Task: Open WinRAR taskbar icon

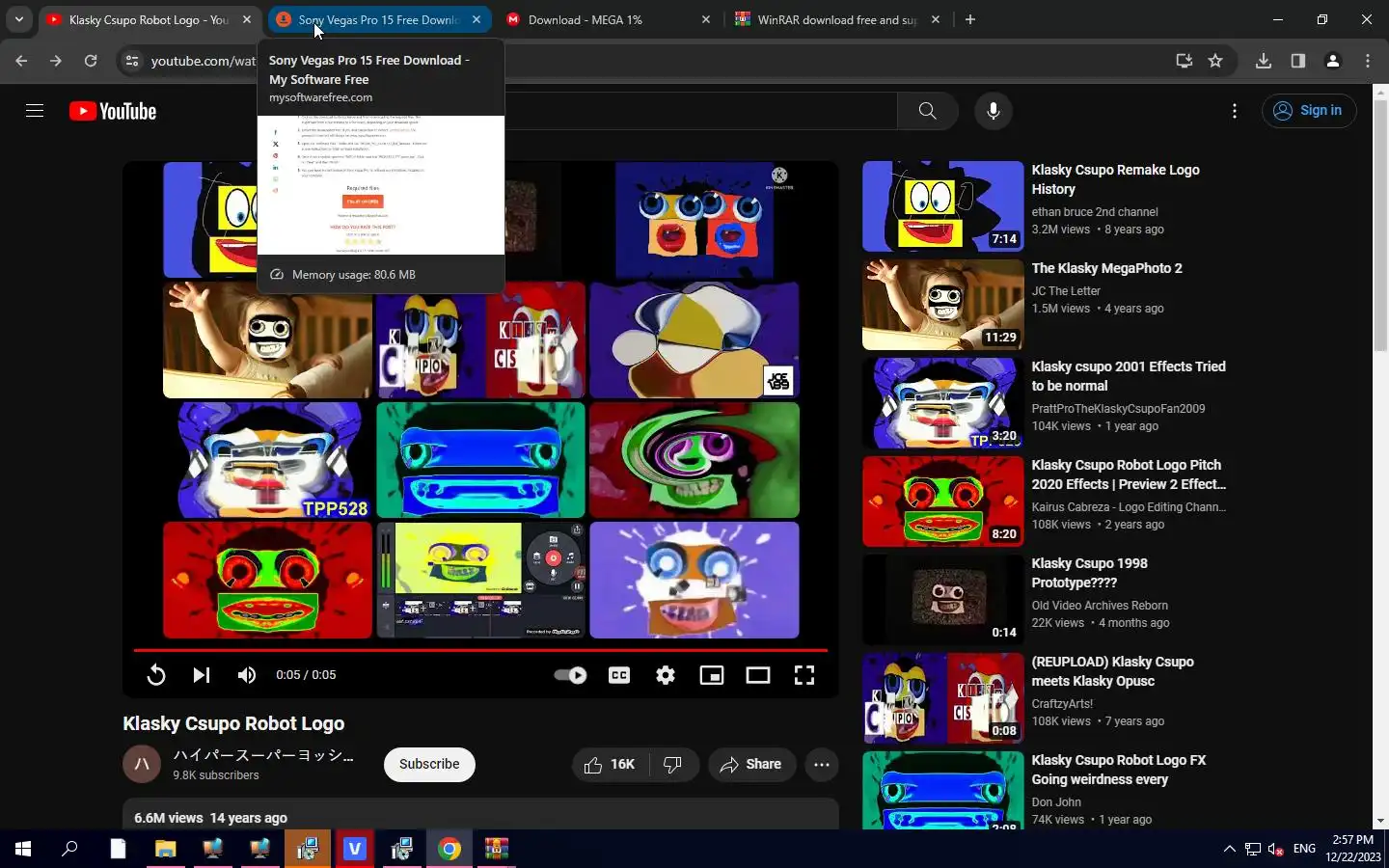Action: (x=497, y=849)
